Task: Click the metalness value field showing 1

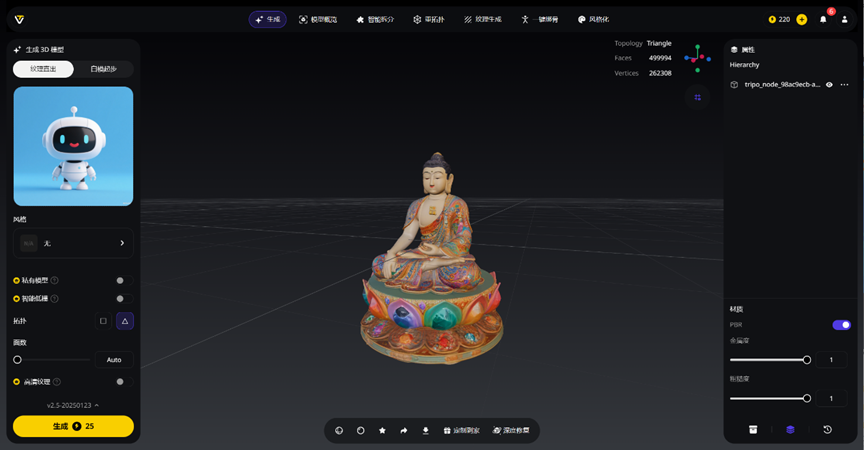Action: [831, 360]
